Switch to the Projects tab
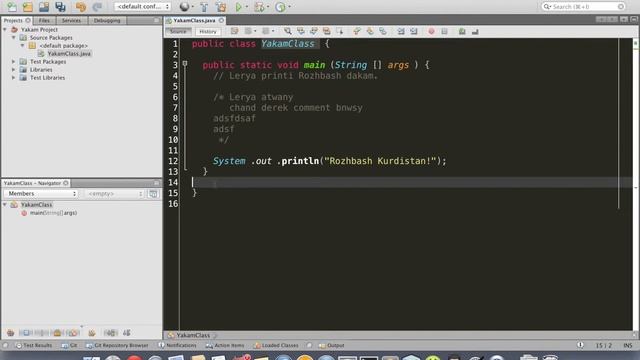Image resolution: width=640 pixels, height=360 pixels. [17, 20]
